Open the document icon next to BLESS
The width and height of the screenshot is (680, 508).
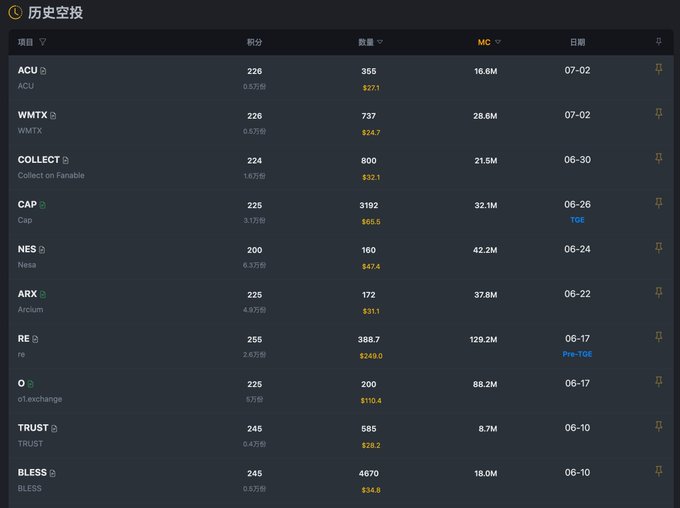pos(52,473)
